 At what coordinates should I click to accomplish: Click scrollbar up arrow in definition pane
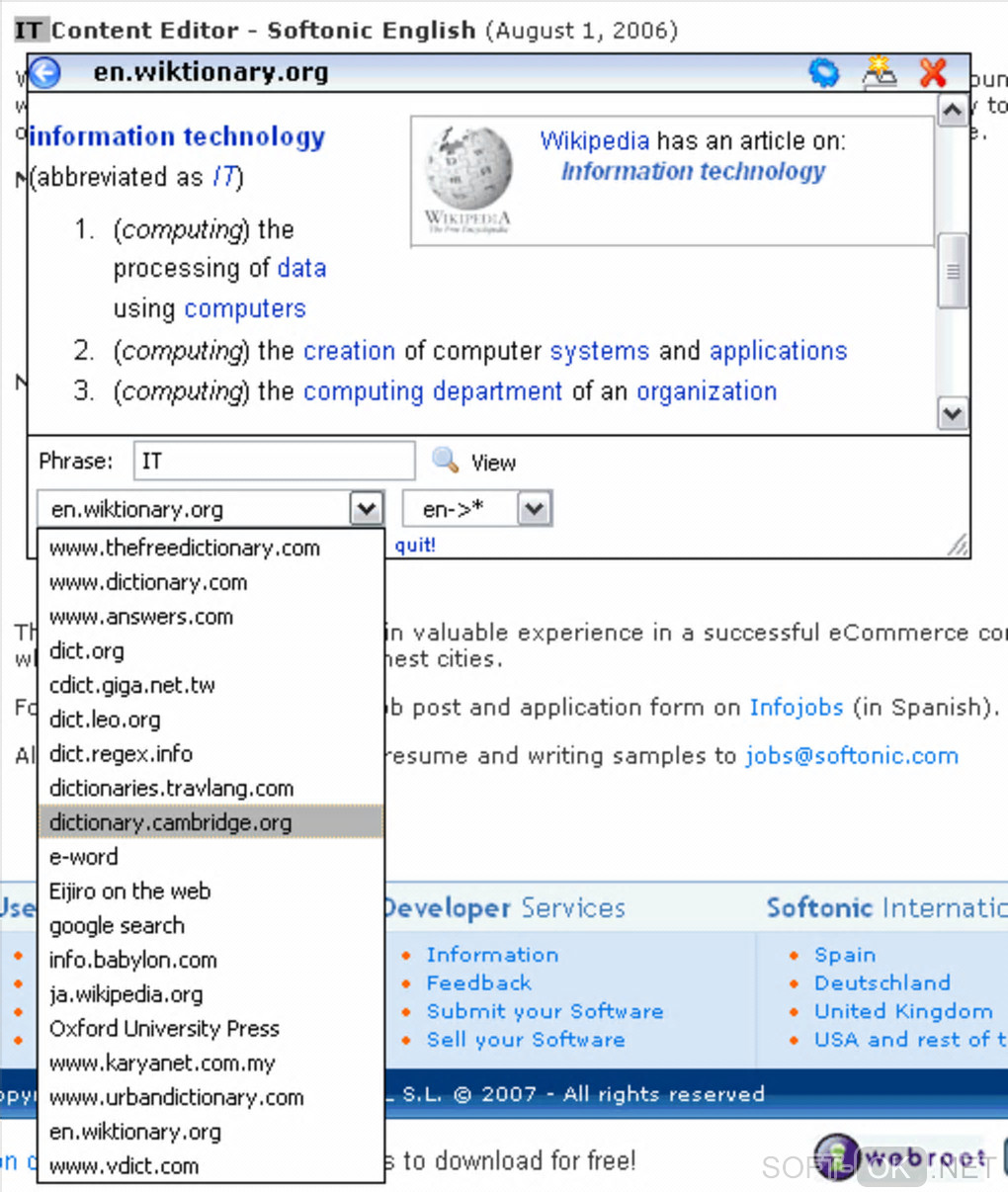tap(952, 111)
